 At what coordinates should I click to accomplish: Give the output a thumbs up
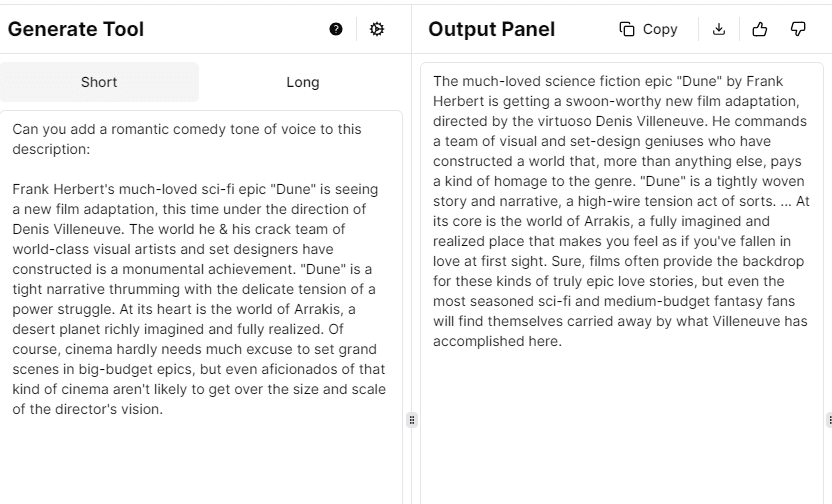click(x=759, y=30)
